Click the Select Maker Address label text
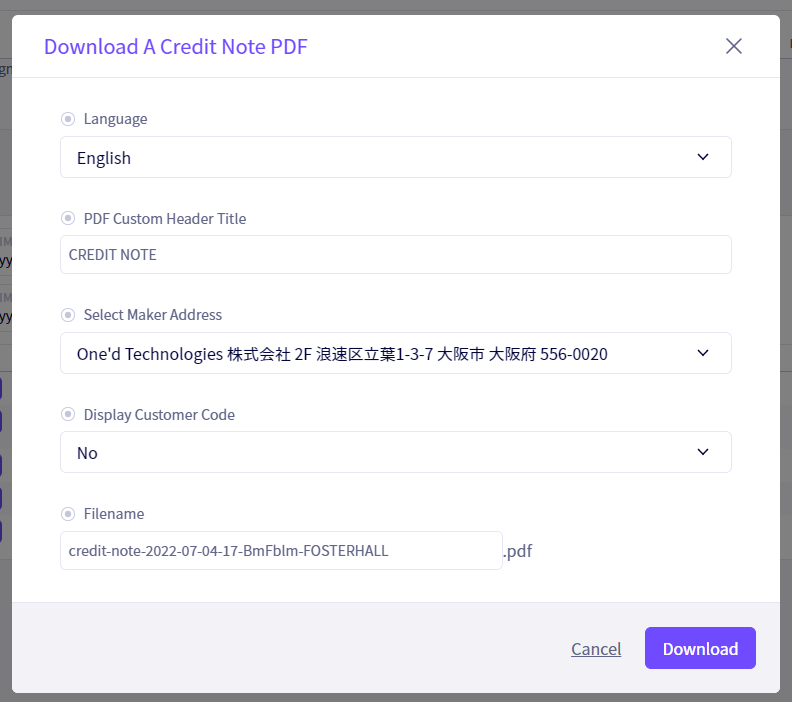 pos(153,315)
